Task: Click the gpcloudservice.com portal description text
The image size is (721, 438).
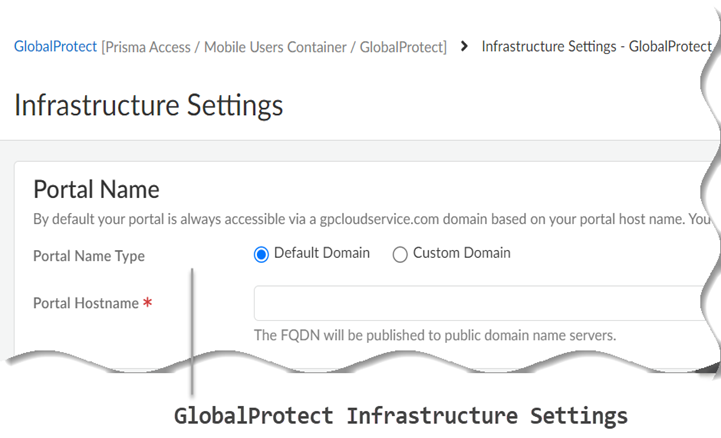Action: click(x=370, y=218)
